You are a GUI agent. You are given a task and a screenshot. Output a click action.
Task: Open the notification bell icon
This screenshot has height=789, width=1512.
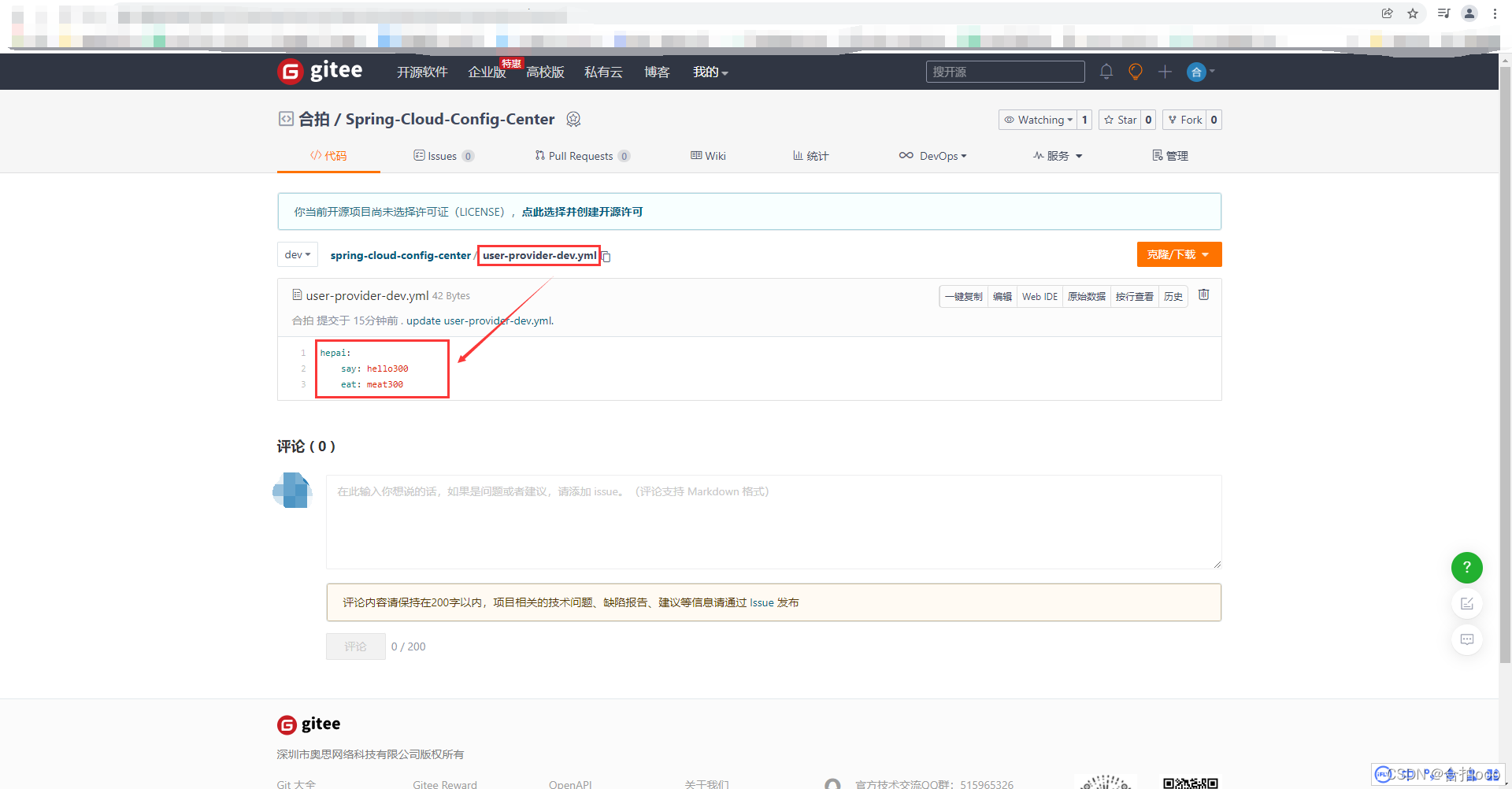coord(1106,72)
